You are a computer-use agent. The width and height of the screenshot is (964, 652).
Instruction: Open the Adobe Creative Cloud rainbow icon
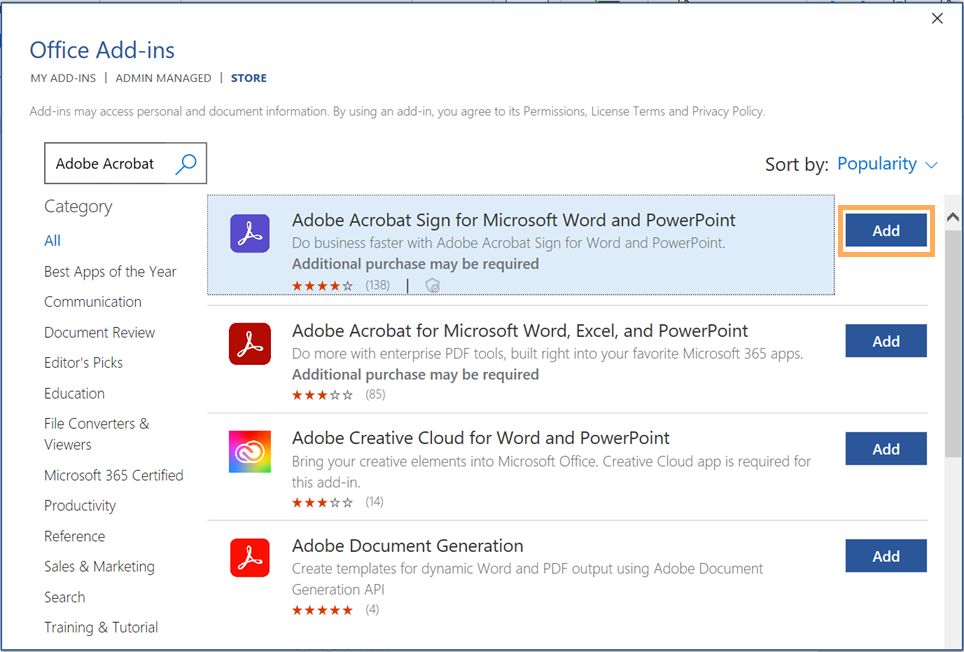pos(250,451)
